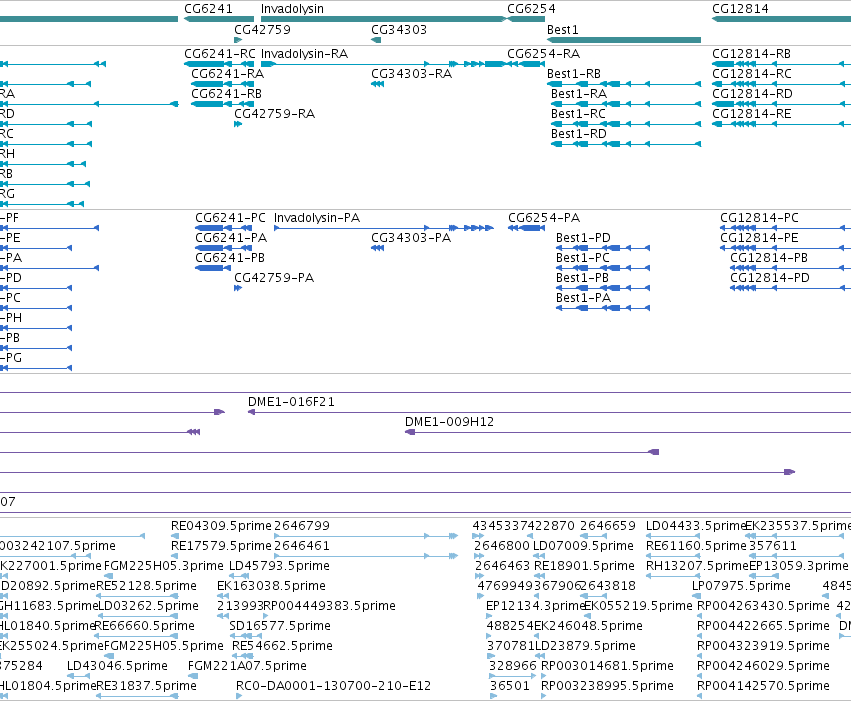851x701 pixels.
Task: Click EST EK246048.5prime
Action: [x=588, y=626]
